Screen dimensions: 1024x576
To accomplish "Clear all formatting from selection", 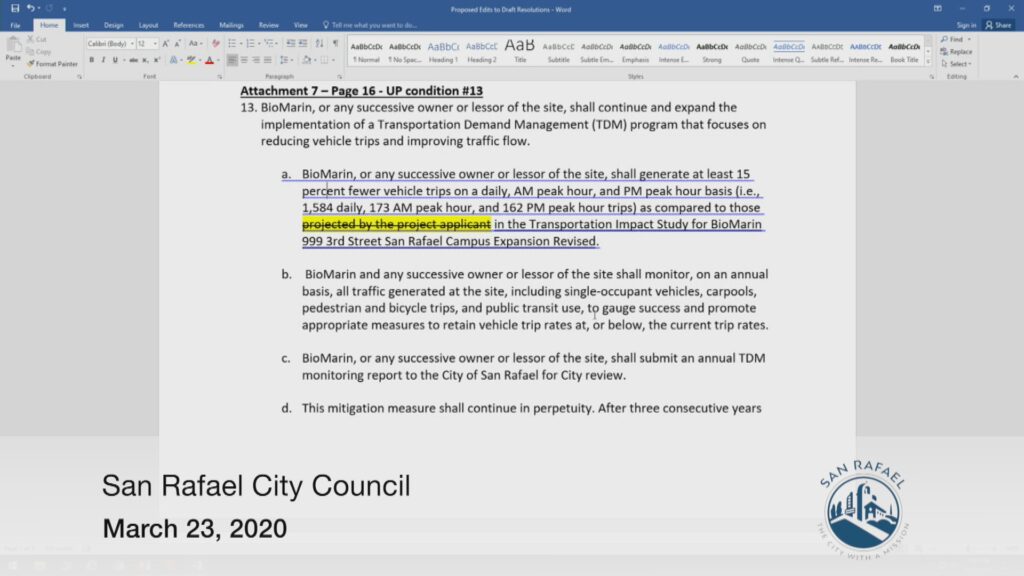I will tap(216, 44).
